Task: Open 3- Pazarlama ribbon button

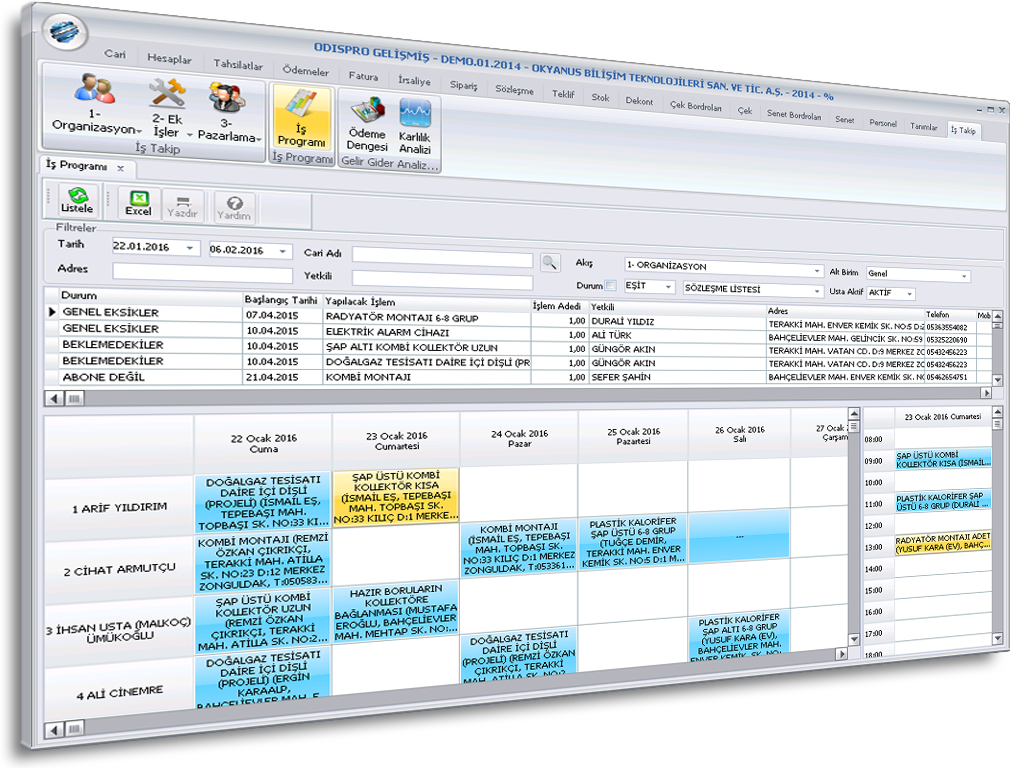Action: [x=229, y=113]
